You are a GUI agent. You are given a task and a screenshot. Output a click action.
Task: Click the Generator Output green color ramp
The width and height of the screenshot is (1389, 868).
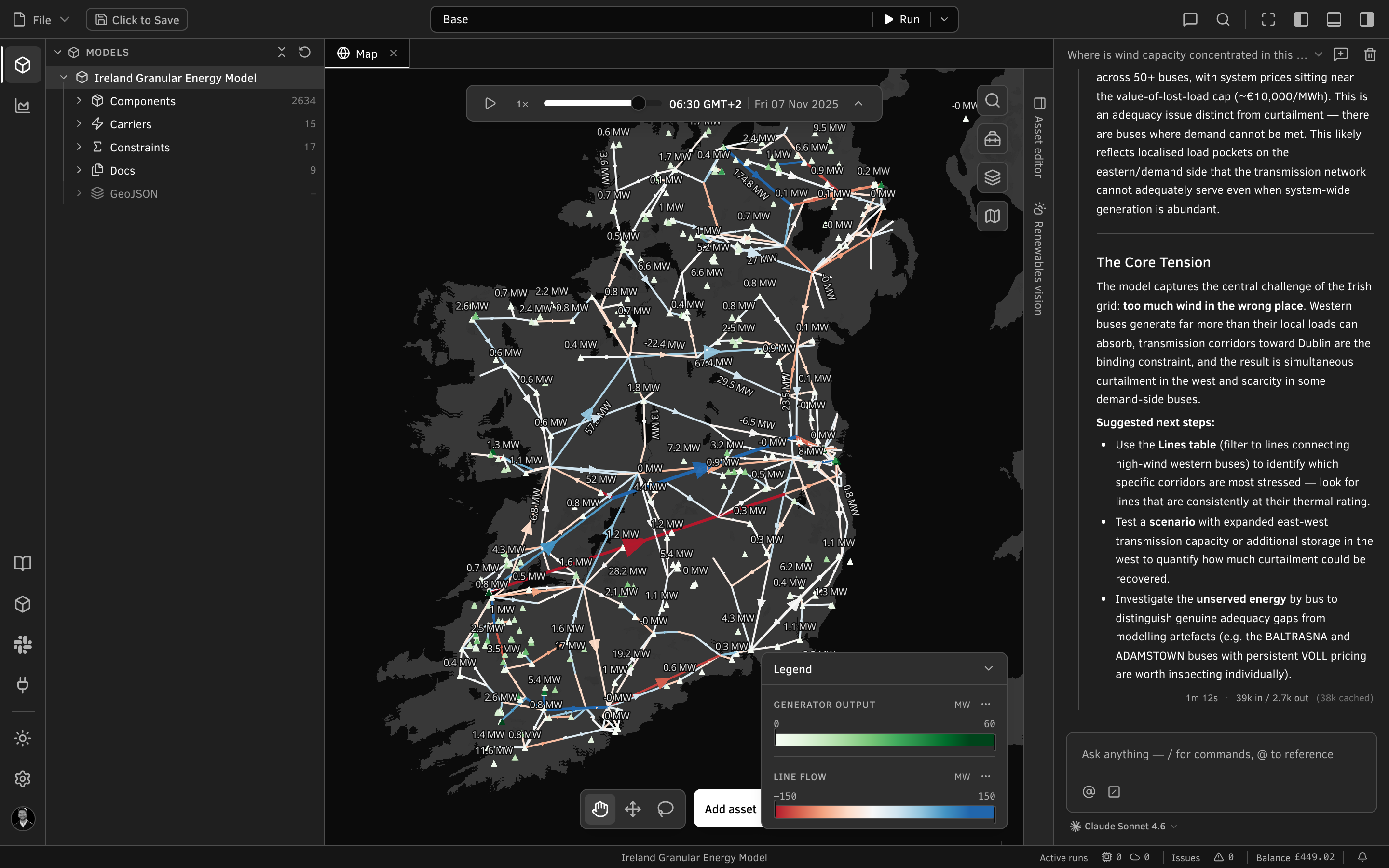pyautogui.click(x=885, y=740)
